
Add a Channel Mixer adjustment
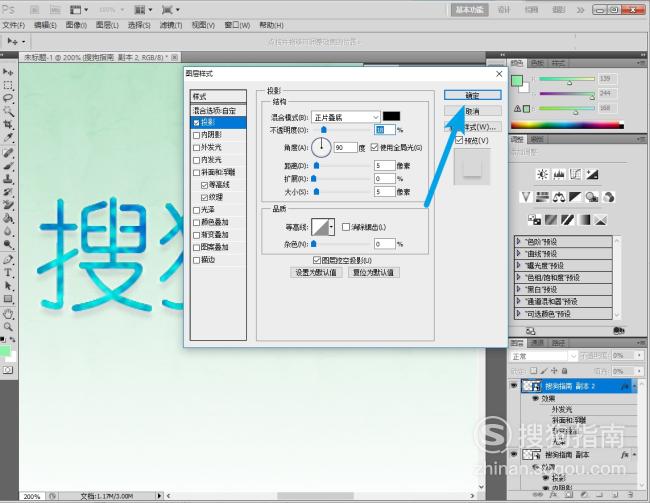[x=609, y=197]
